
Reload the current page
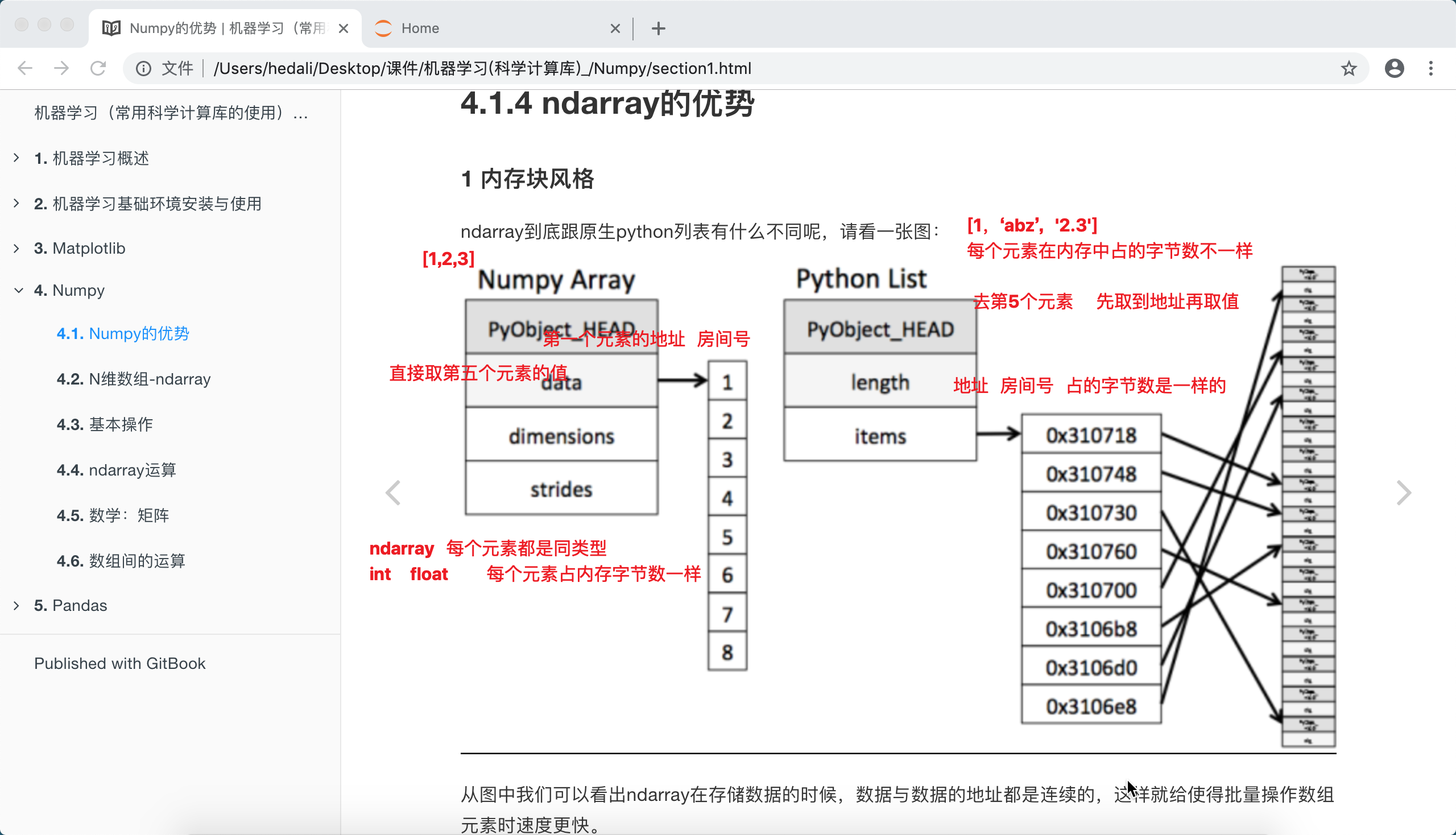click(98, 68)
